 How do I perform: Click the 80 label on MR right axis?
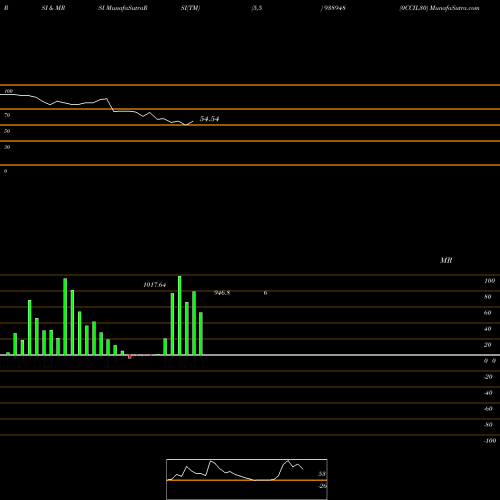[x=488, y=297]
